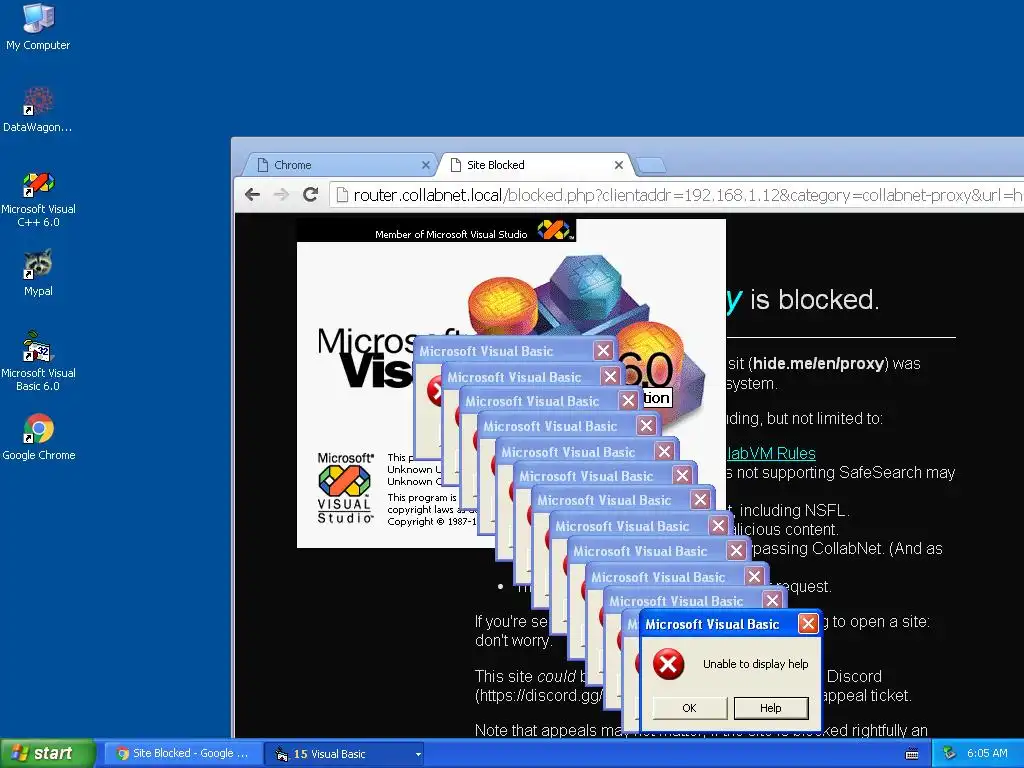
Task: Click the "Unable to display help" message
Action: (x=756, y=664)
